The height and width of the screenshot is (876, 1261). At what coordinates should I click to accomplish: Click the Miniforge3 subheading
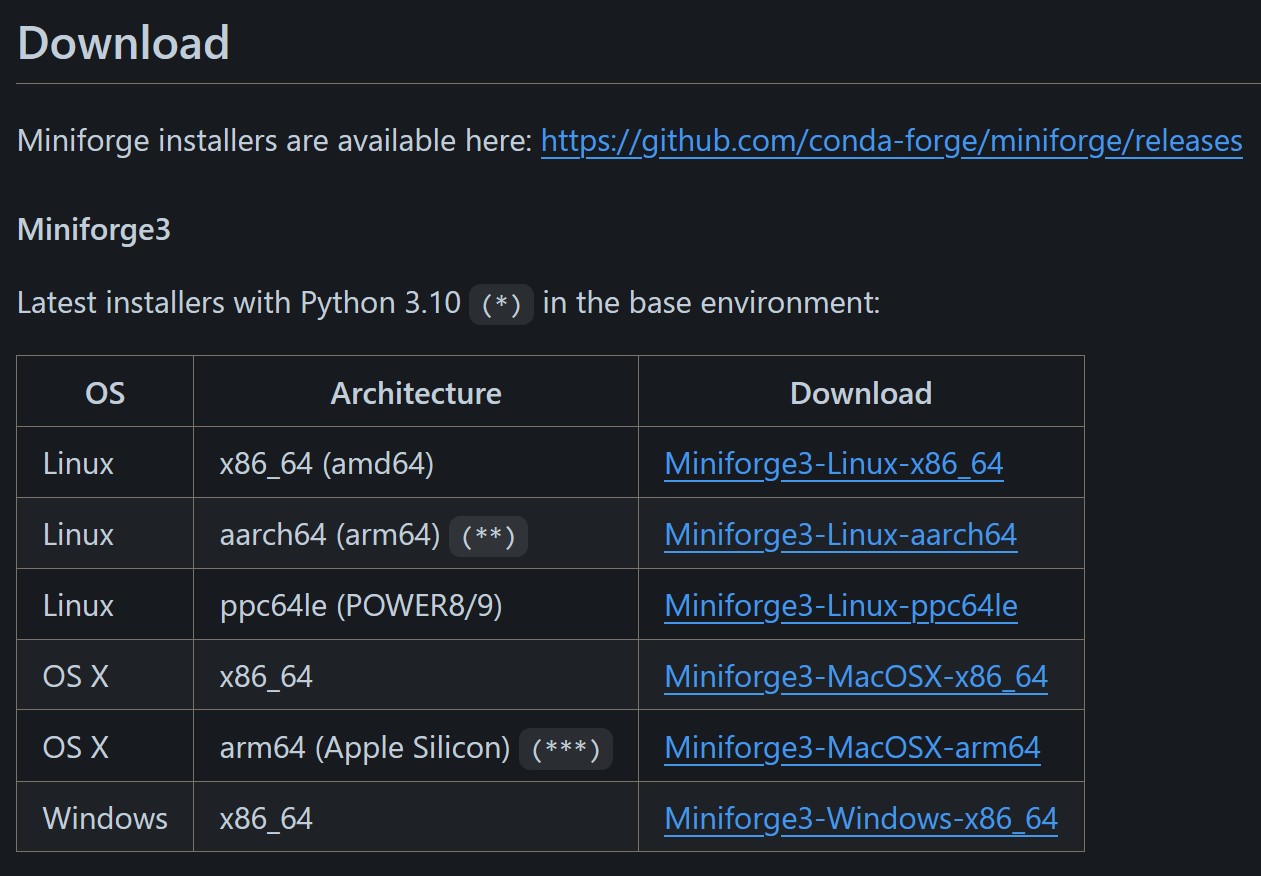point(94,230)
